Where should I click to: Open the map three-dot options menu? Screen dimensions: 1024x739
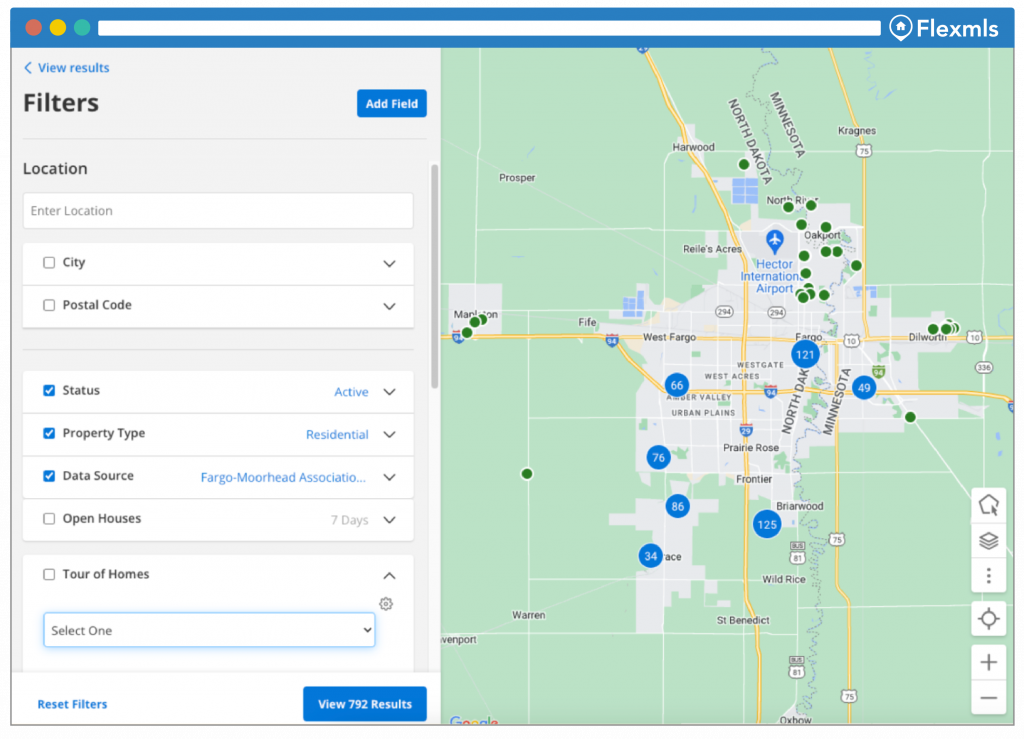988,576
